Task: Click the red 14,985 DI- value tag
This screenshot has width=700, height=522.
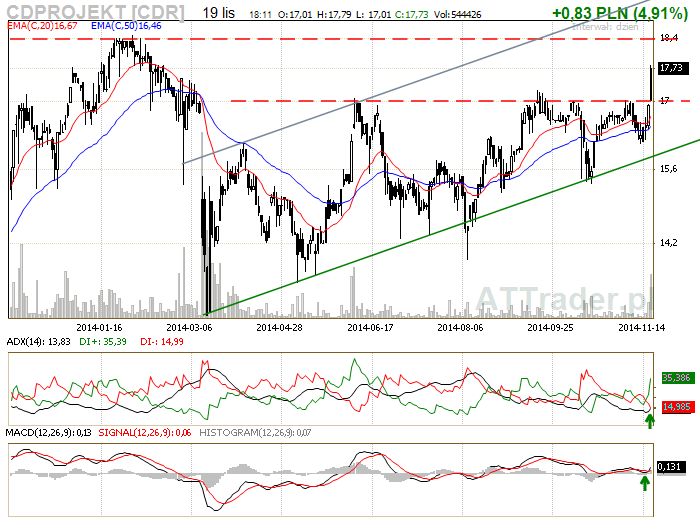Action: [676, 407]
